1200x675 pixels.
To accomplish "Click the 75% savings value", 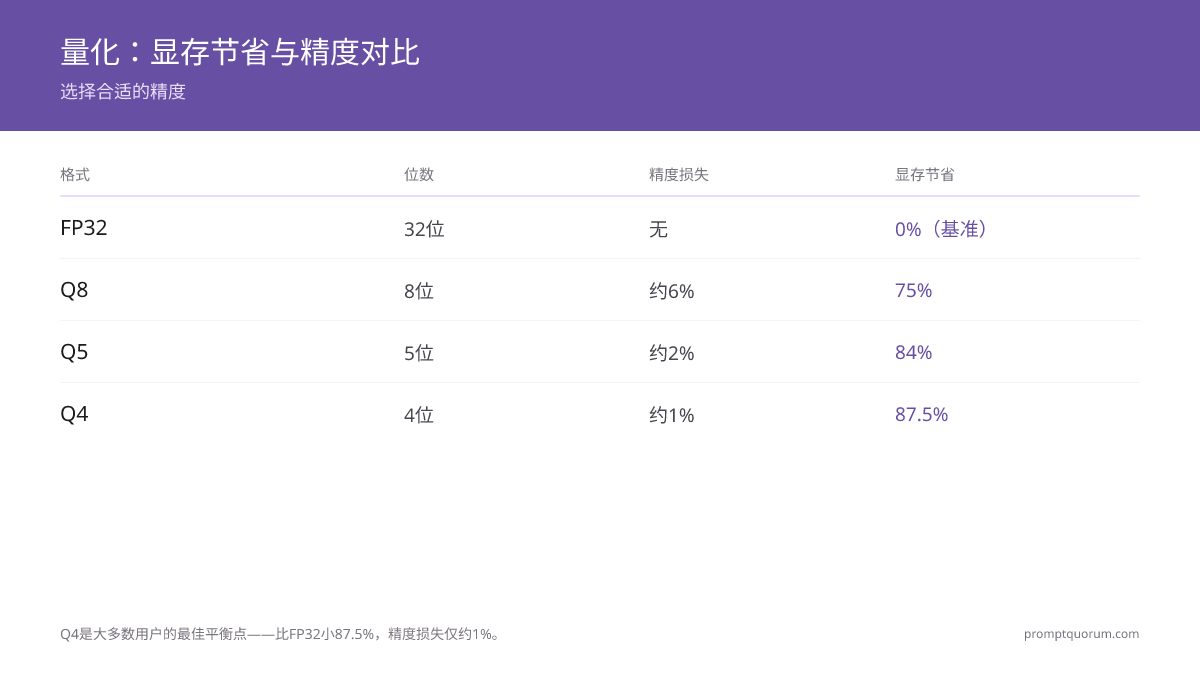I will [x=914, y=290].
